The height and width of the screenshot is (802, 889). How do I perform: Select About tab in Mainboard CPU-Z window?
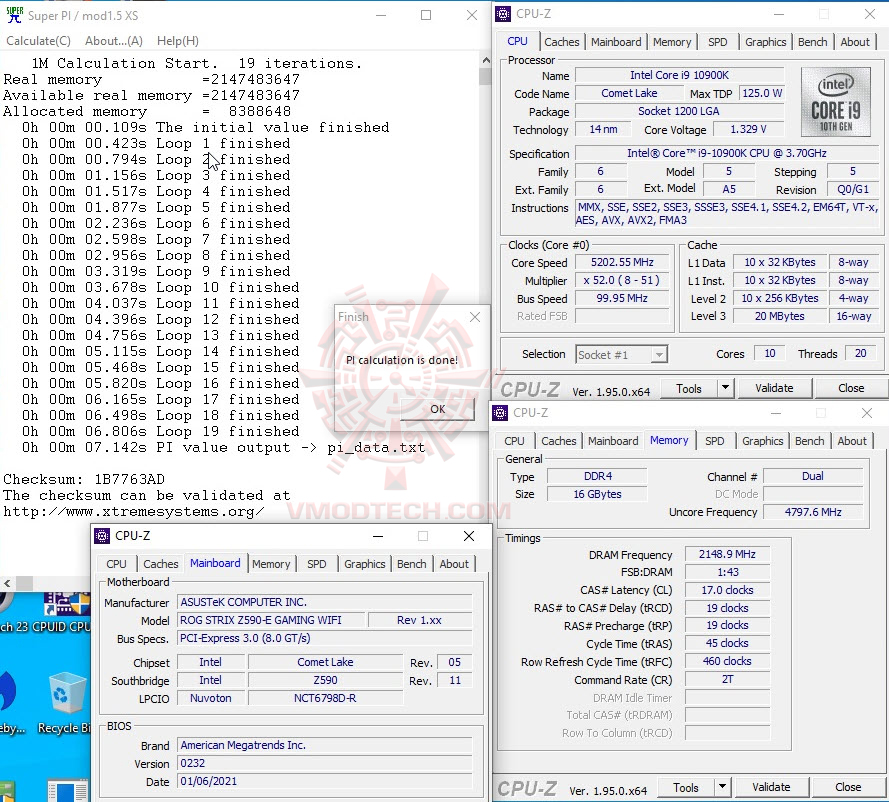(x=454, y=564)
